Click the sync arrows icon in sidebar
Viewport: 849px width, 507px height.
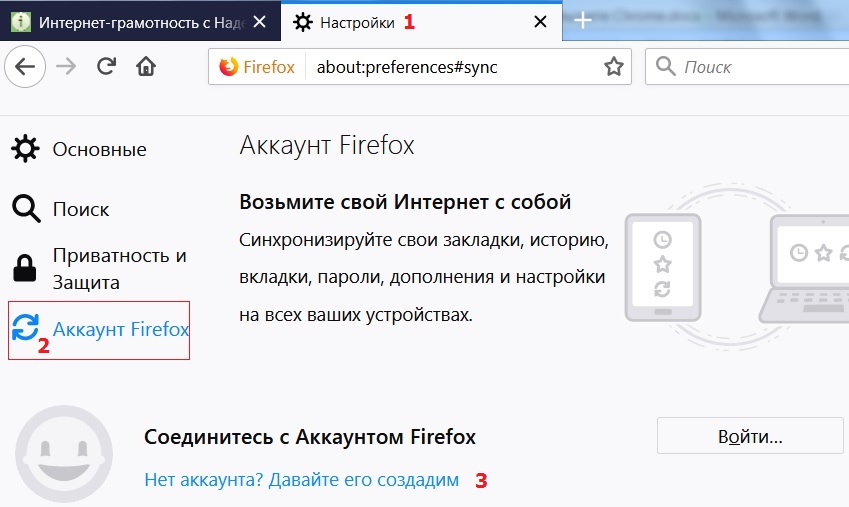[25, 327]
